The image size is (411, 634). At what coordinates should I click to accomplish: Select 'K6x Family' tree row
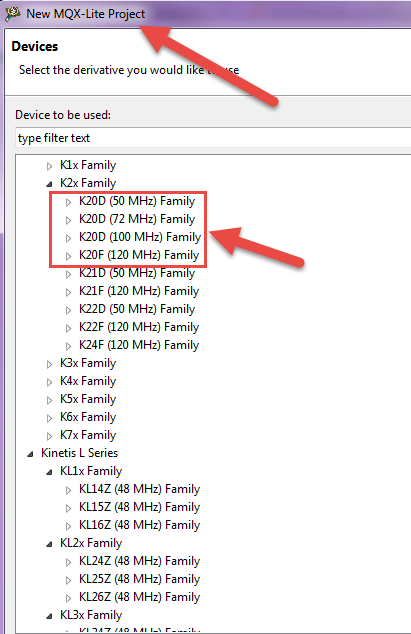point(88,417)
